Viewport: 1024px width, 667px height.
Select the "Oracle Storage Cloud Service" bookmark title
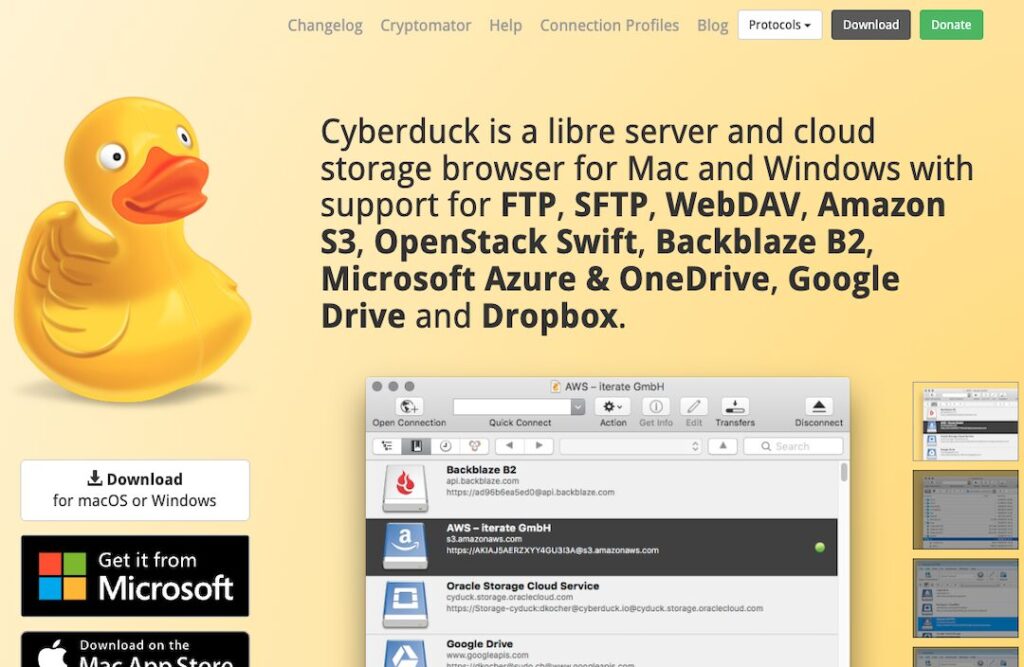click(522, 586)
